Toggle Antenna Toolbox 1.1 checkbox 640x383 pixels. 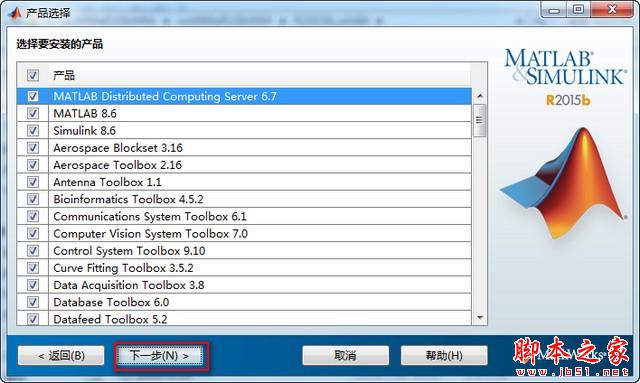33,182
